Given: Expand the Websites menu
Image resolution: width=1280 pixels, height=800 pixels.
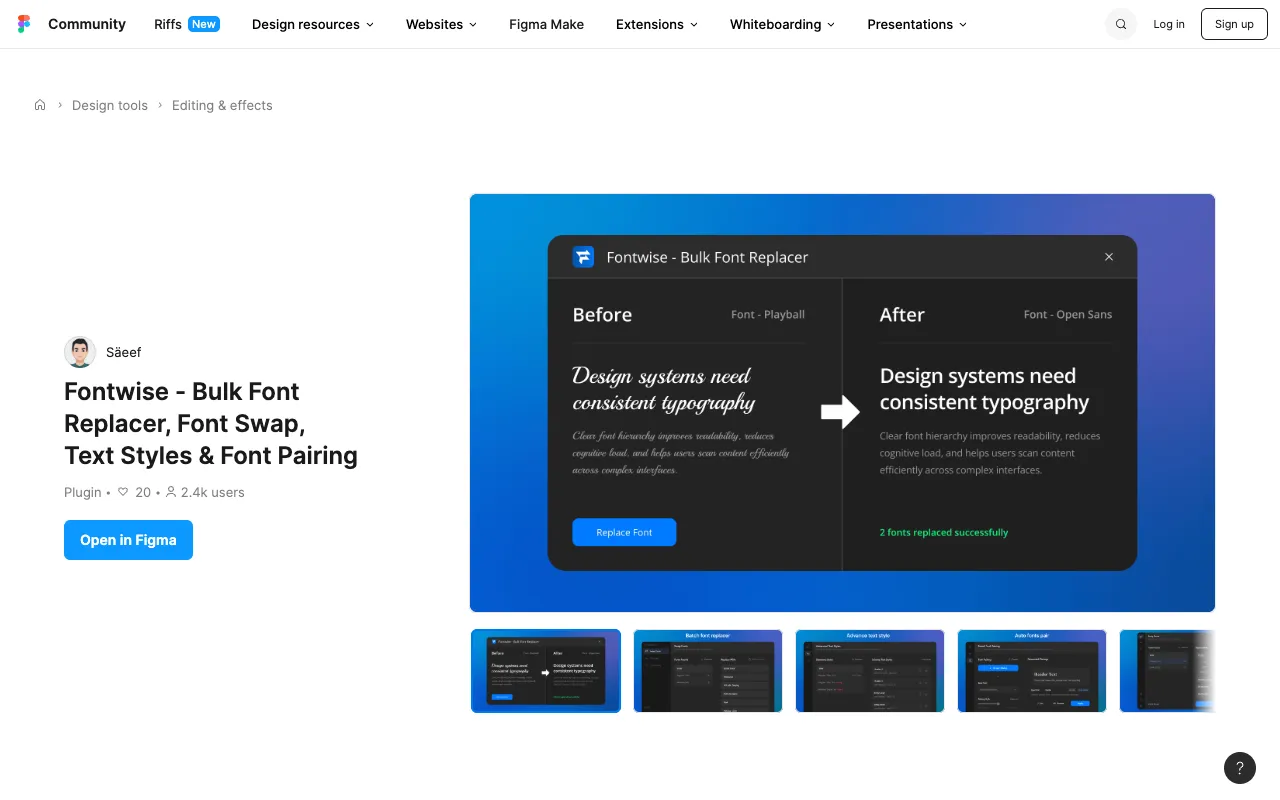Looking at the screenshot, I should click(x=441, y=24).
